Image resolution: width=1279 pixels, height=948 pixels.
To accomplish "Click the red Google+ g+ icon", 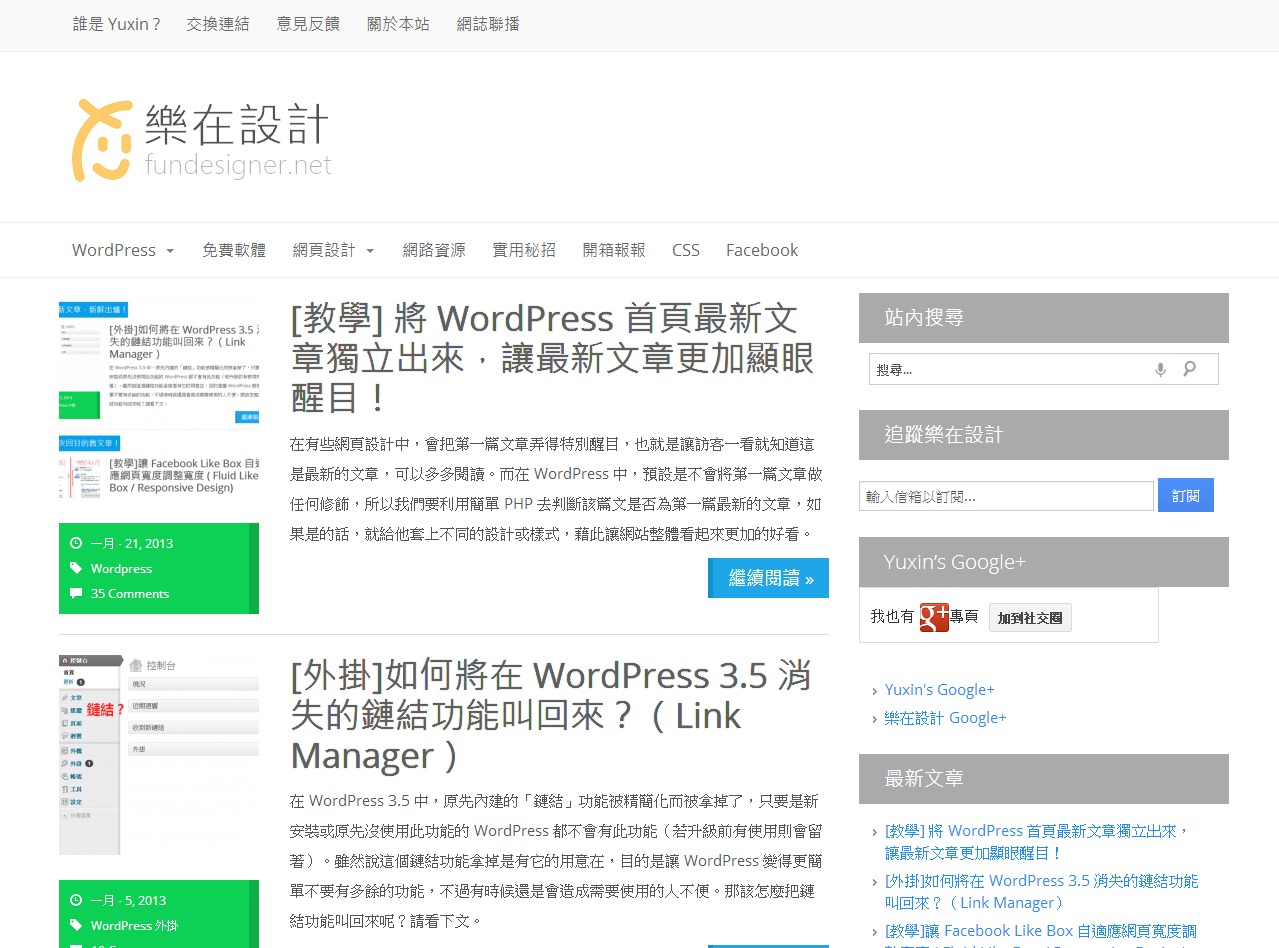I will point(934,617).
